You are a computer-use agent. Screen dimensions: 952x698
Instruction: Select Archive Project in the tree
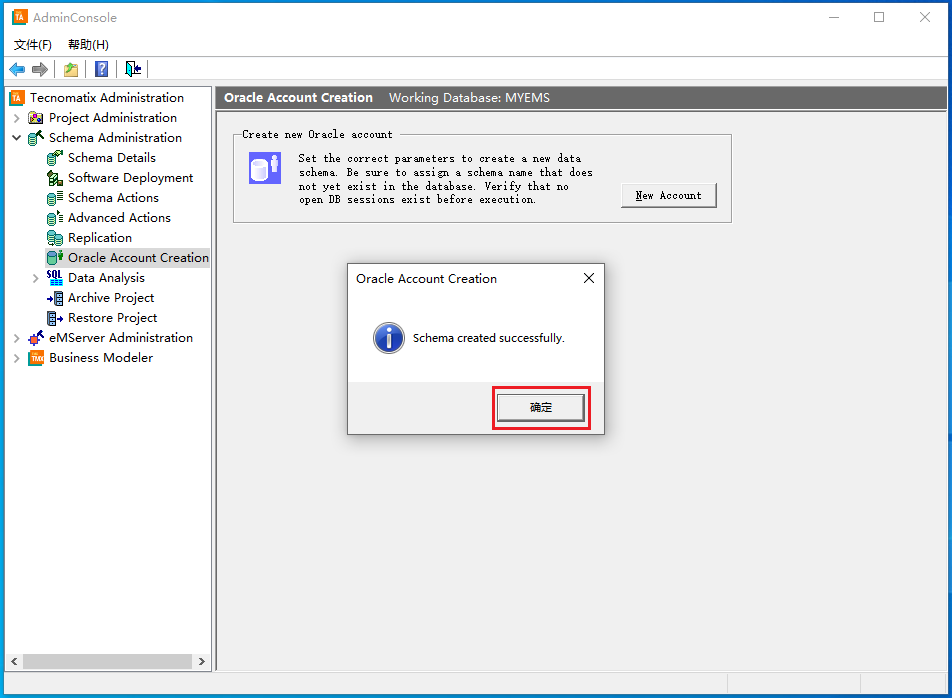tap(111, 298)
